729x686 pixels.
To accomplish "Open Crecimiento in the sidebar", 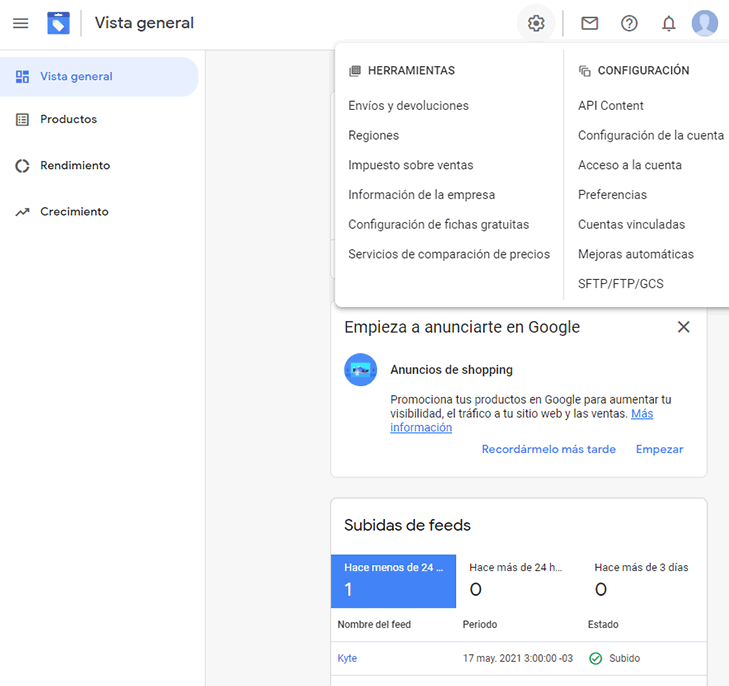I will (74, 211).
